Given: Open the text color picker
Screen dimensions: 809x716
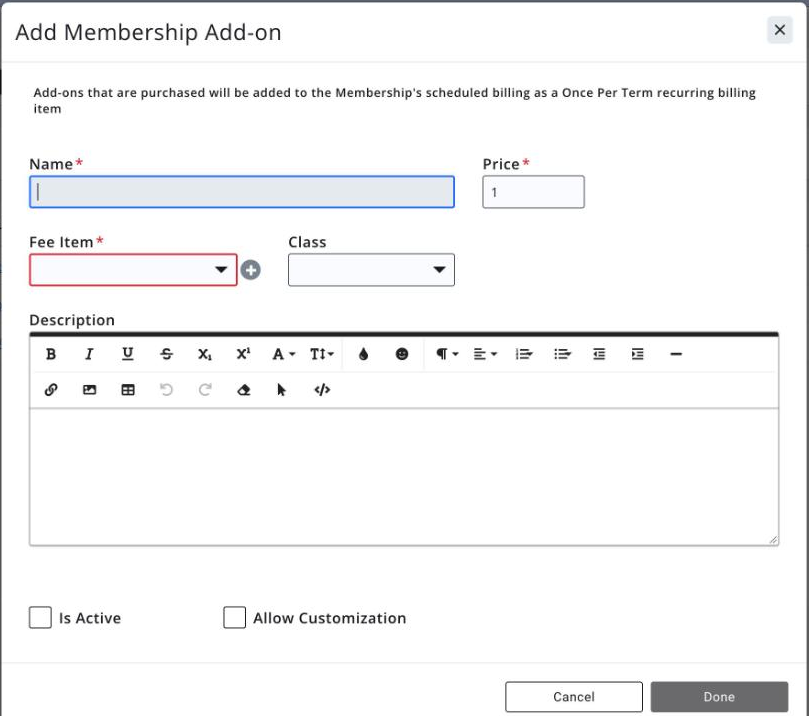Looking at the screenshot, I should tap(363, 354).
